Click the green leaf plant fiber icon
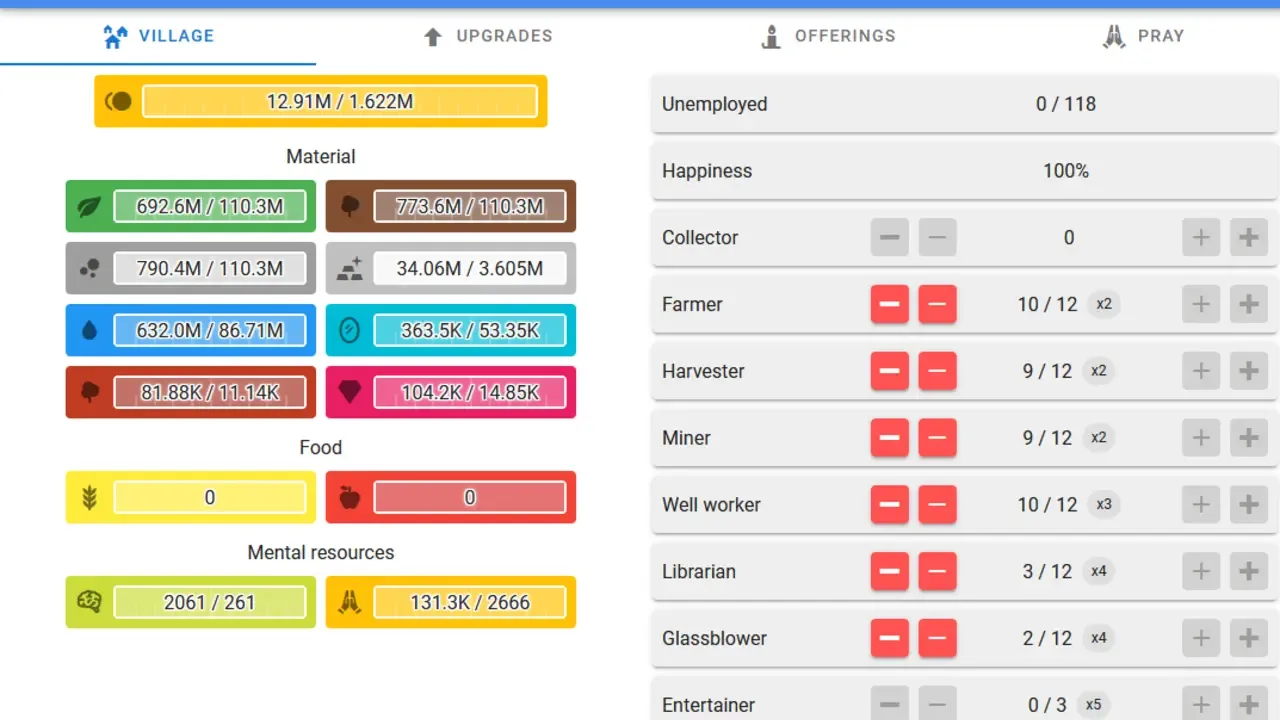The image size is (1280, 720). tap(90, 207)
